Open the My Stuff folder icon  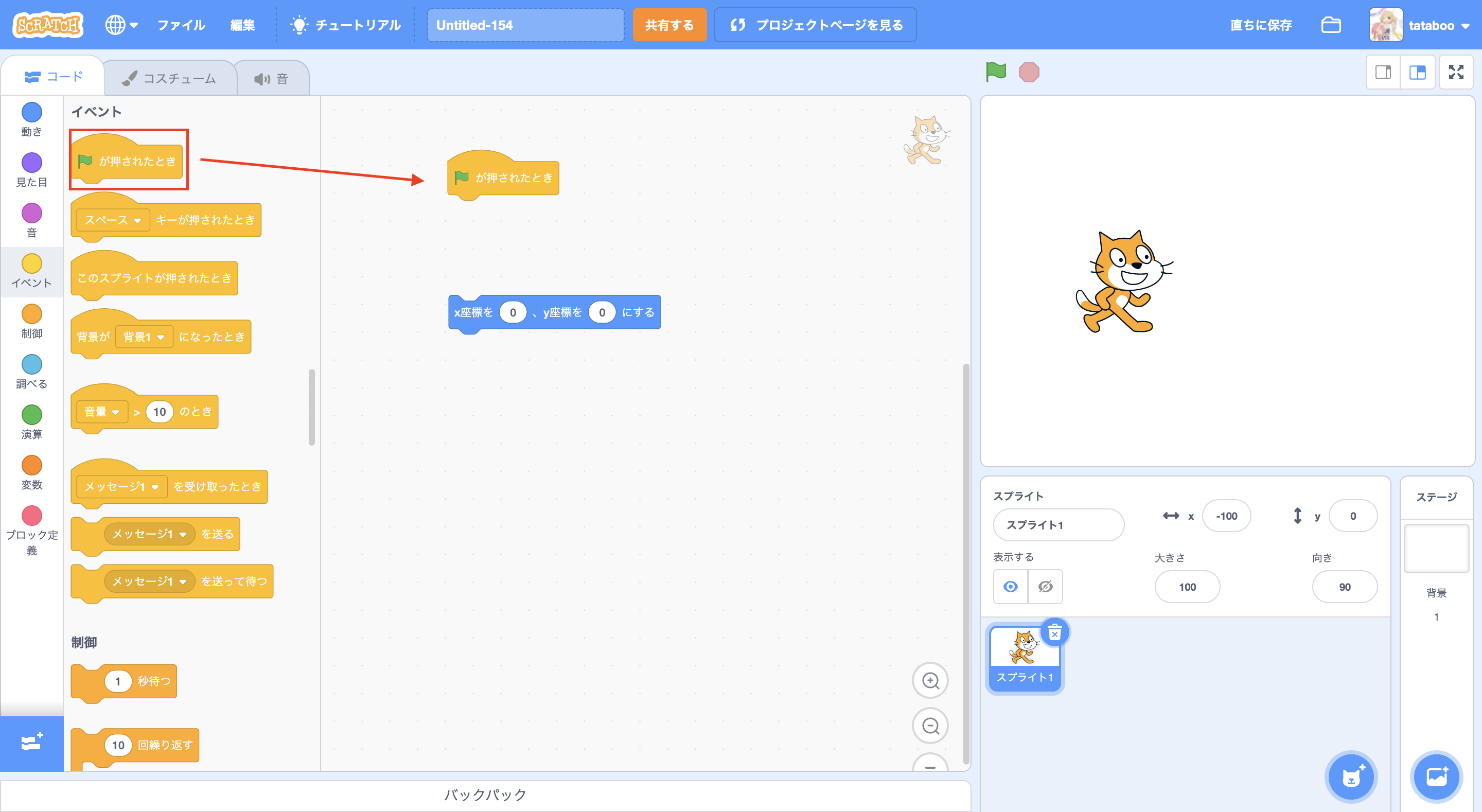[1331, 25]
